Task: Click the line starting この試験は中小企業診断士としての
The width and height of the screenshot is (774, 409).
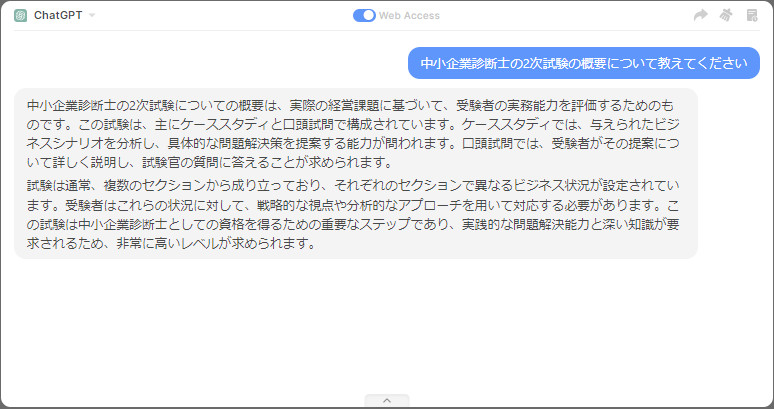Action: 350,224
